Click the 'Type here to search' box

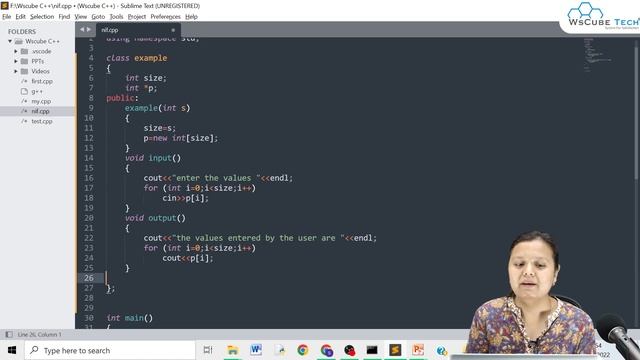(110, 350)
